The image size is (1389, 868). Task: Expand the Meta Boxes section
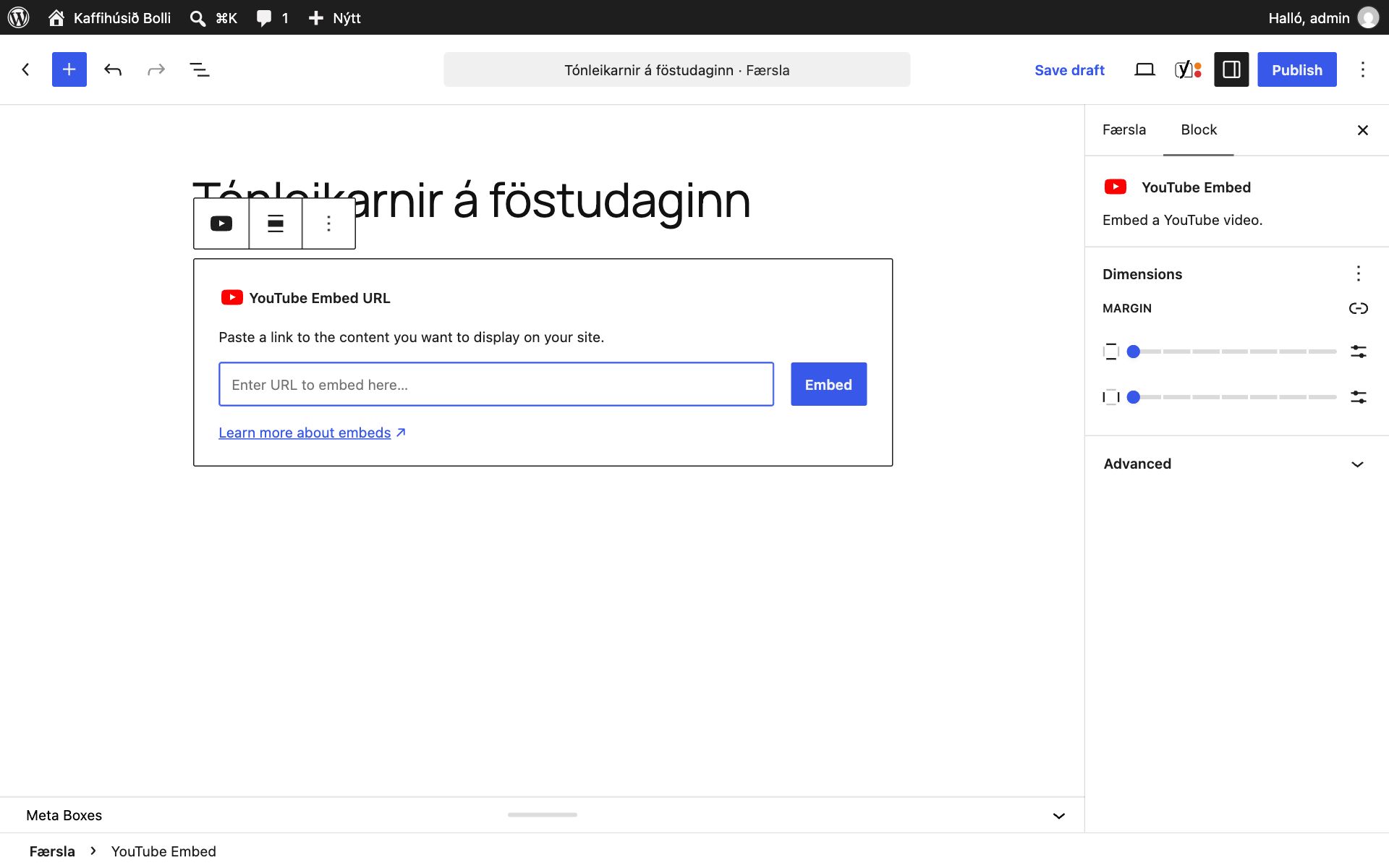(543, 815)
